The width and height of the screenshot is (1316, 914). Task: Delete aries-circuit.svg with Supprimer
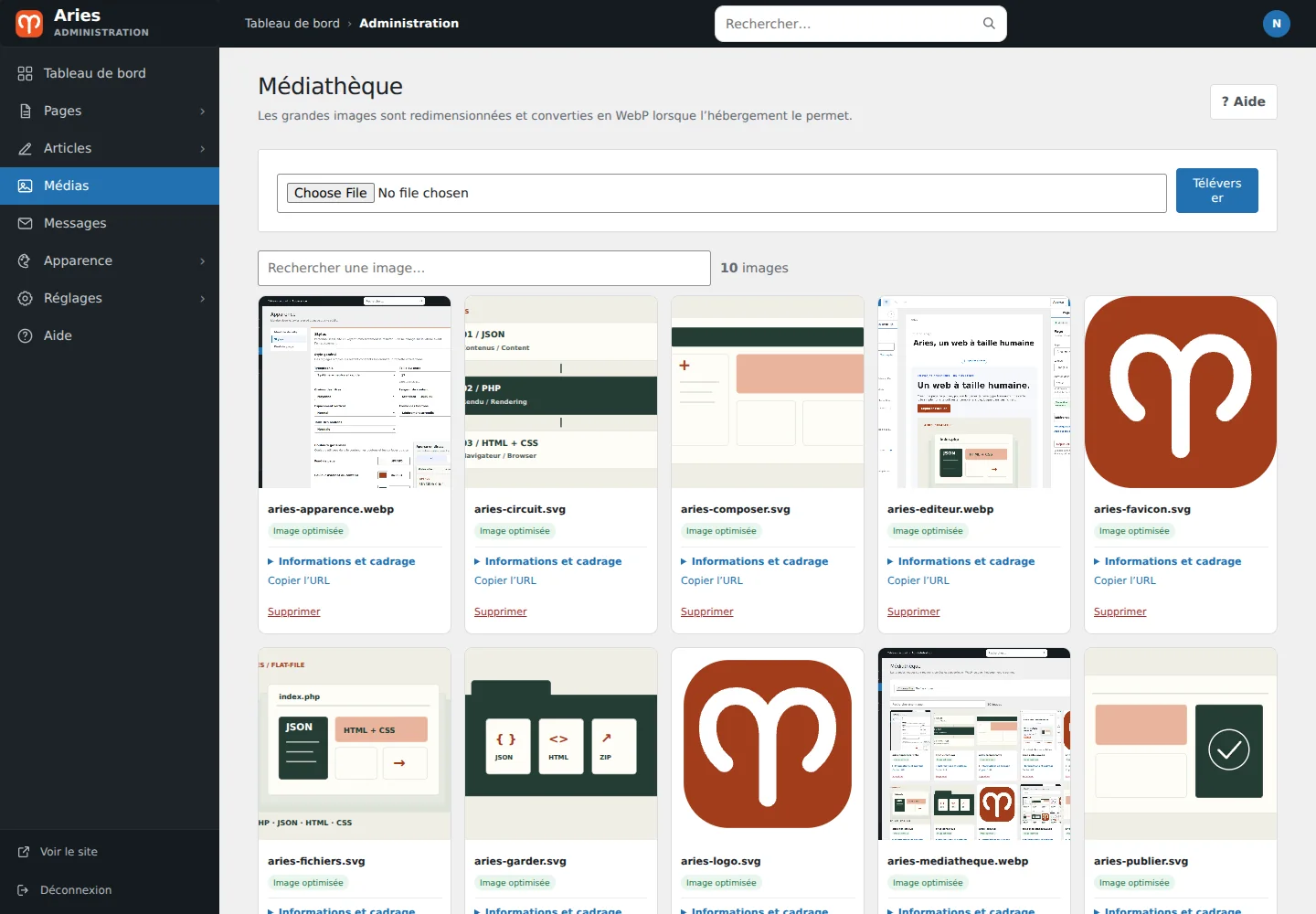tap(501, 611)
